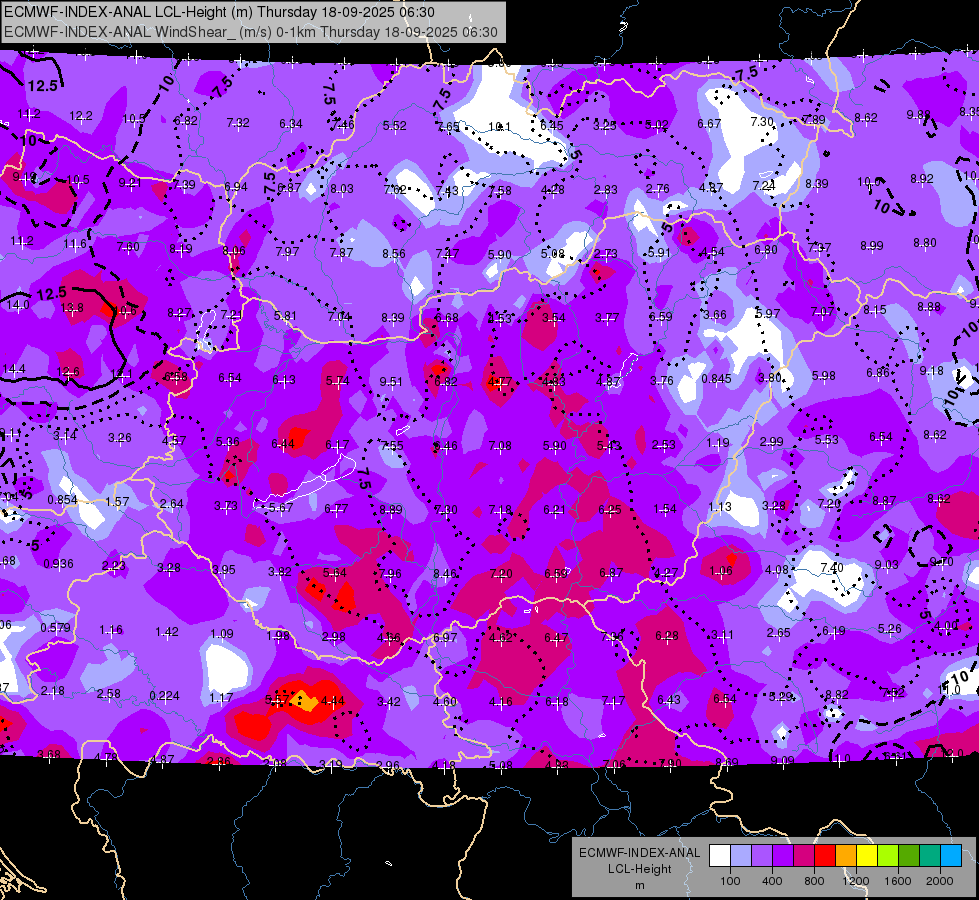Click the wind shear value 10.1
979x900 pixels.
(499, 127)
